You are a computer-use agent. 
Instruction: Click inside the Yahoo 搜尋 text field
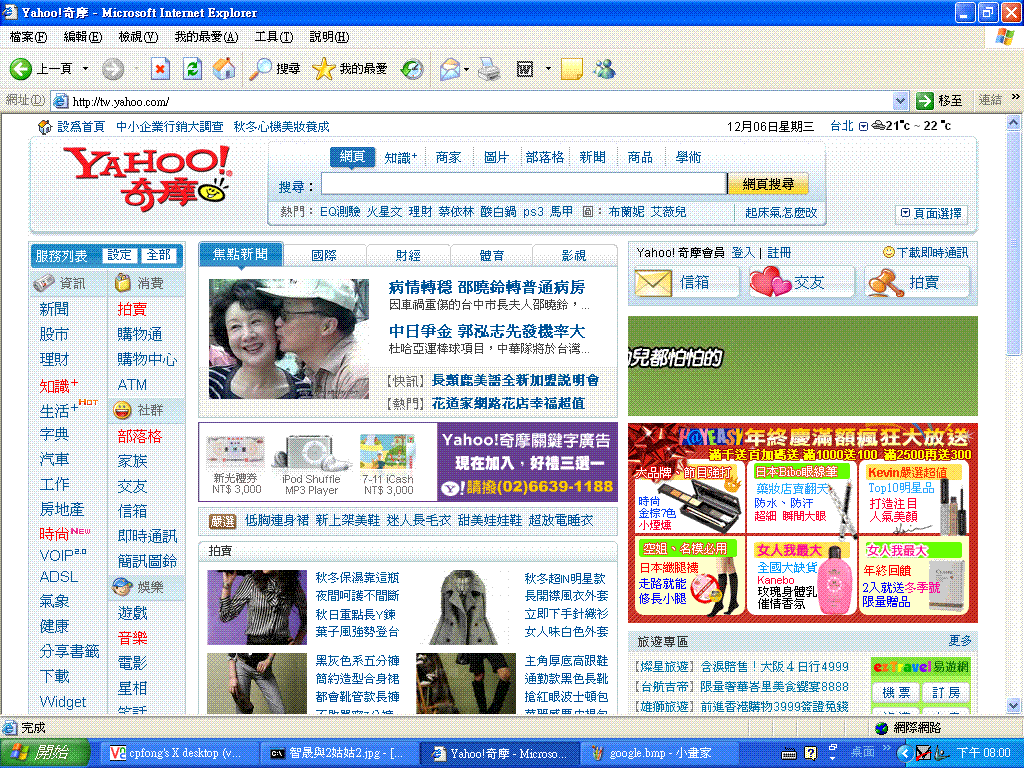point(523,184)
